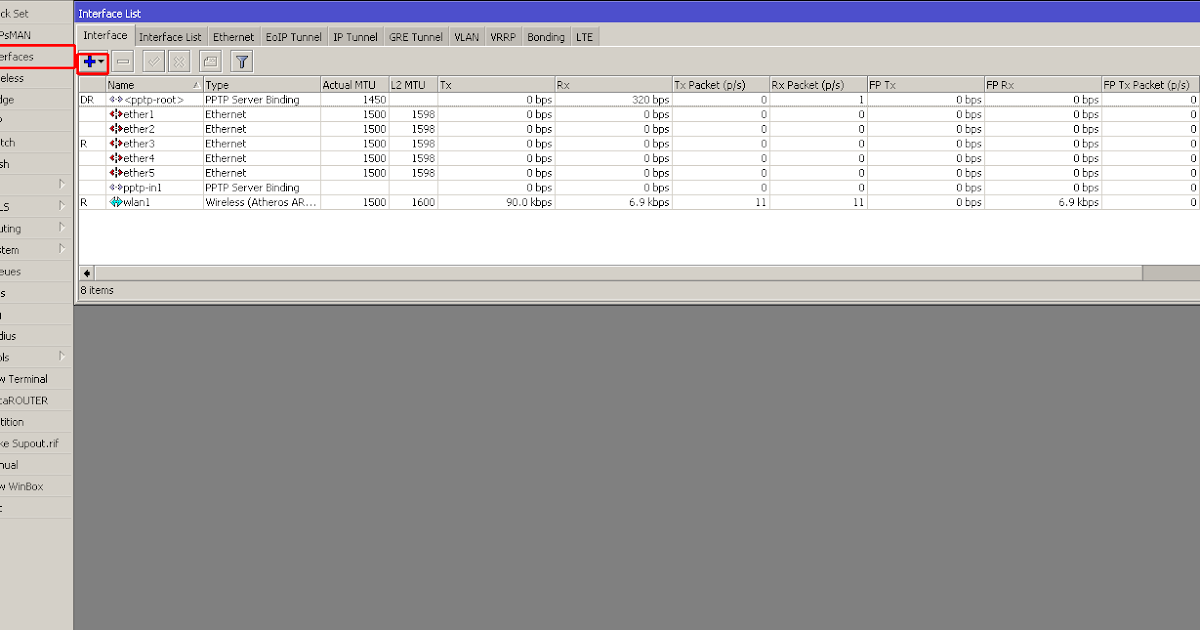Click the Filter funnel icon
This screenshot has width=1200, height=630.
pyautogui.click(x=241, y=61)
